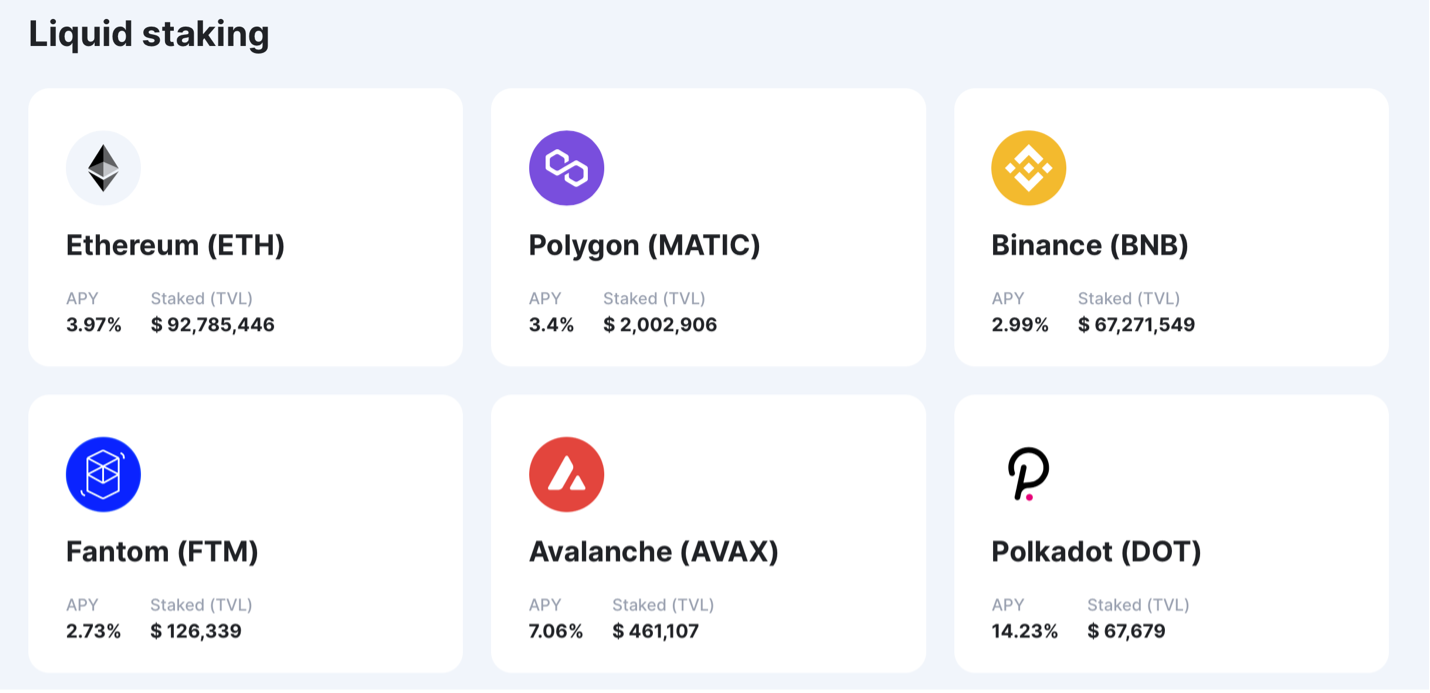Open the Ethereum (ETH) staking title
The height and width of the screenshot is (693, 1430).
pyautogui.click(x=175, y=245)
